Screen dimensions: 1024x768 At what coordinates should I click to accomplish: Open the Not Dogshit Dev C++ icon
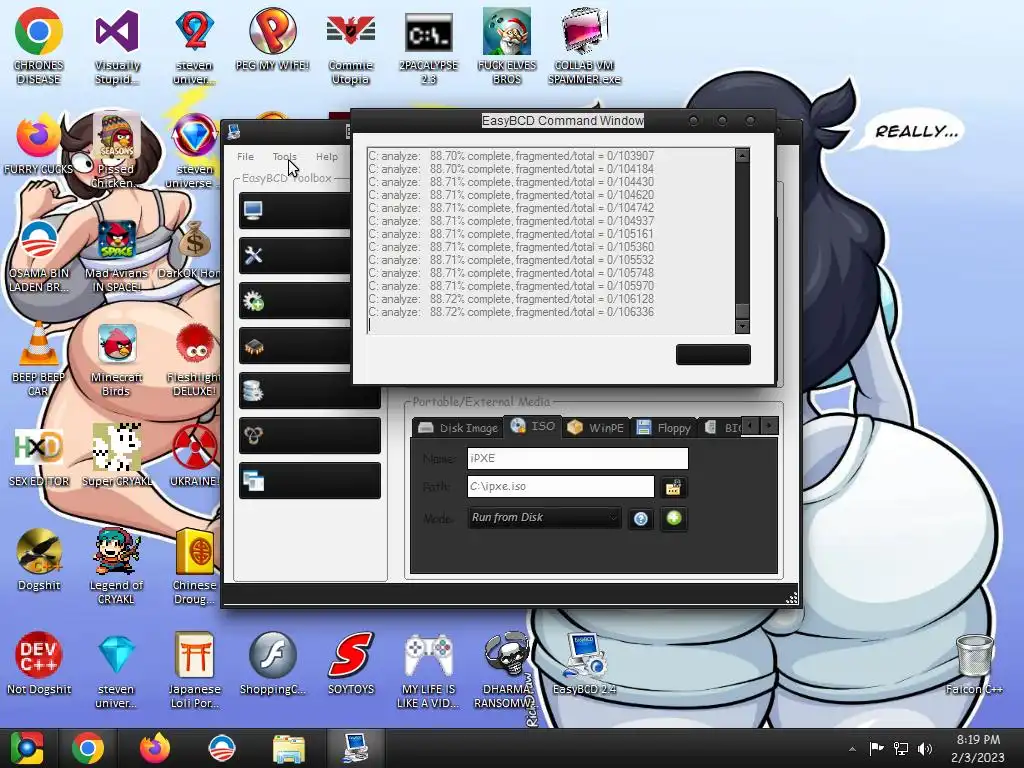point(39,663)
